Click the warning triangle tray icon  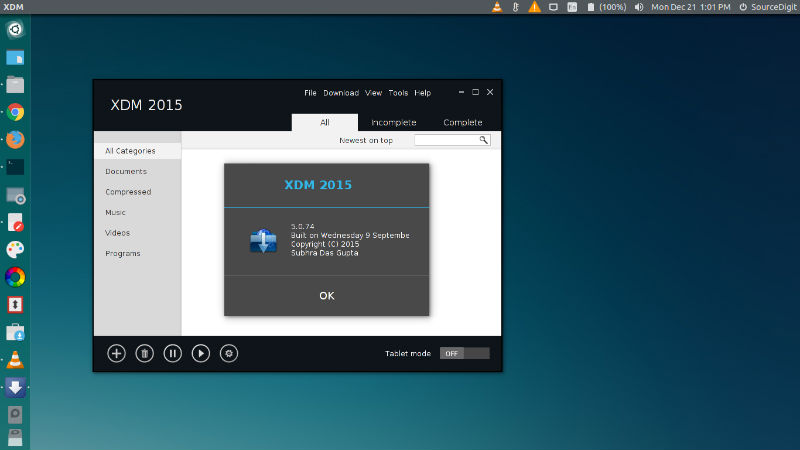(534, 7)
